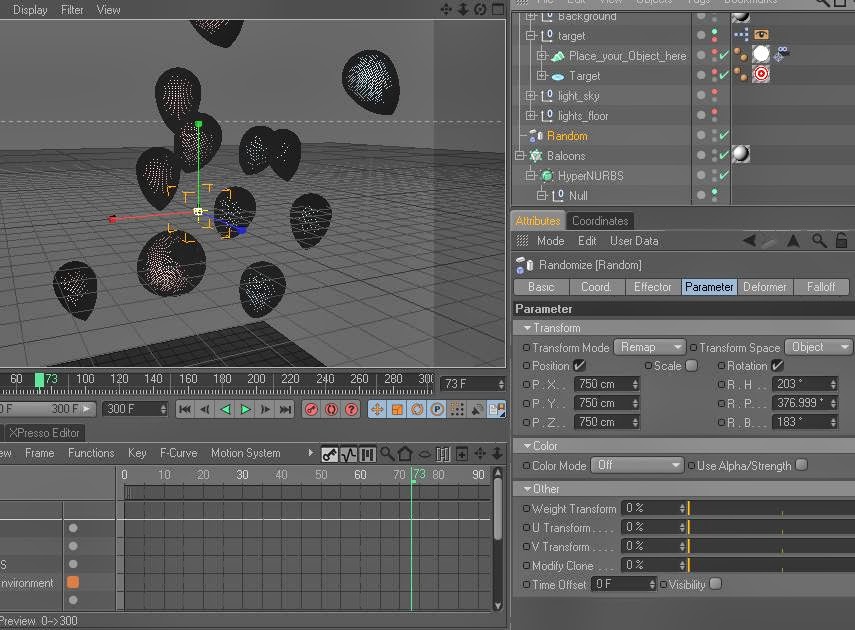Open the Falloff tab
855x630 pixels.
pos(821,287)
